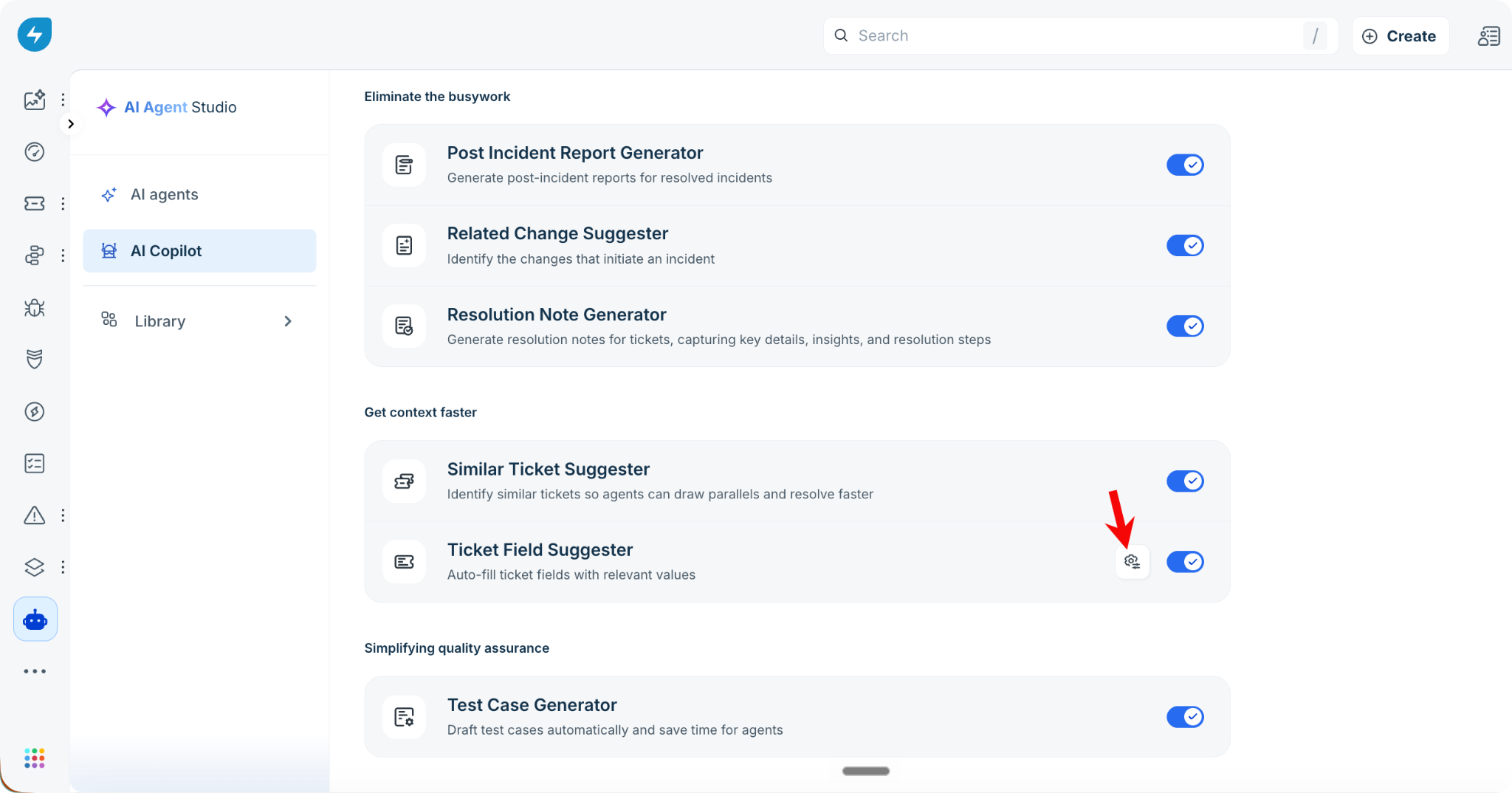Switch off the Resolution Note Generator toggle

[x=1185, y=326]
